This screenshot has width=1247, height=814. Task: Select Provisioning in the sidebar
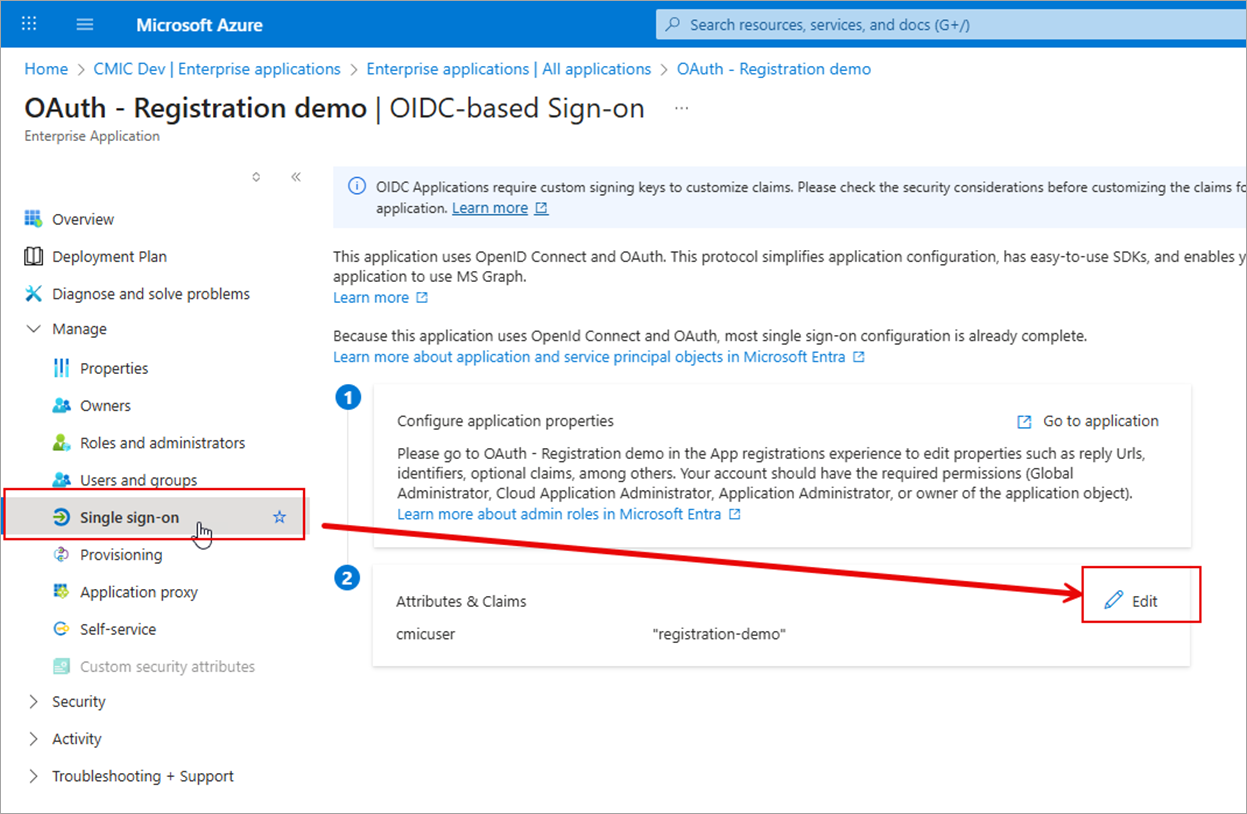(x=121, y=555)
